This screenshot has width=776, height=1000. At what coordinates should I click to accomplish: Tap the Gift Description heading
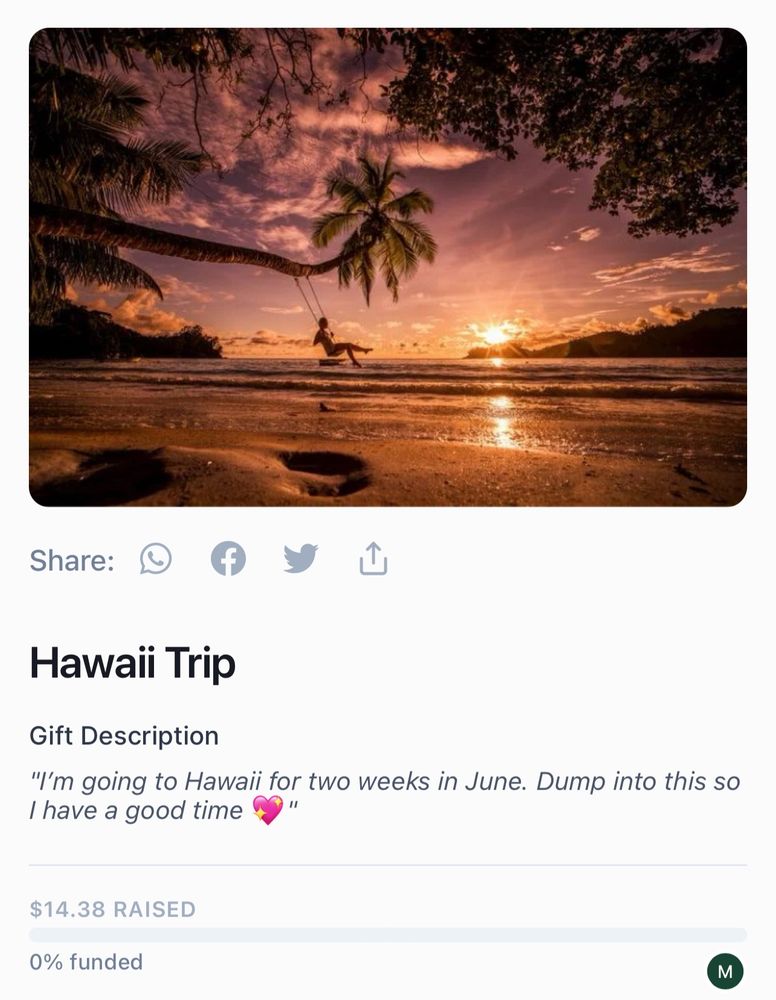coord(124,736)
